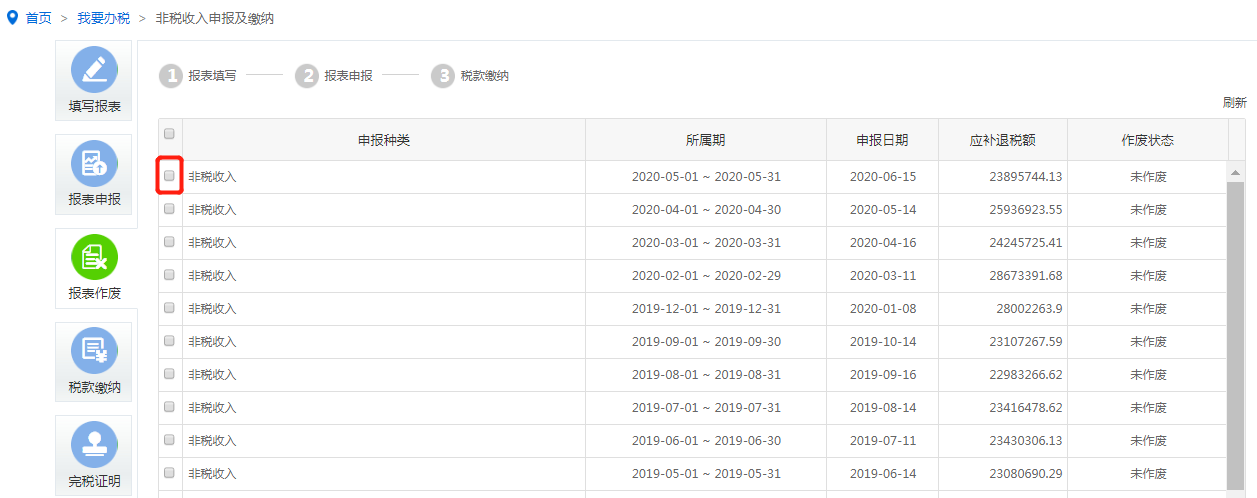This screenshot has height=498, width=1257.
Task: Click the scrollbar up arrow of the table
Action: [x=1236, y=173]
